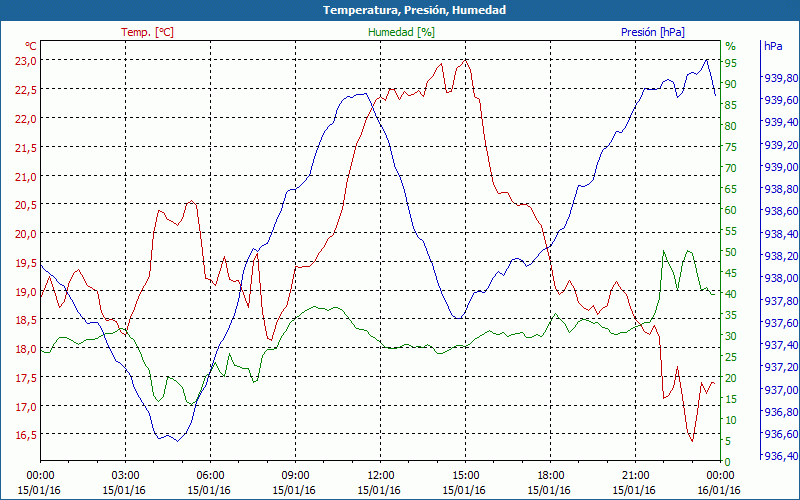The width and height of the screenshot is (800, 500).
Task: Click the 17,5 temperature axis tick
Action: point(26,378)
